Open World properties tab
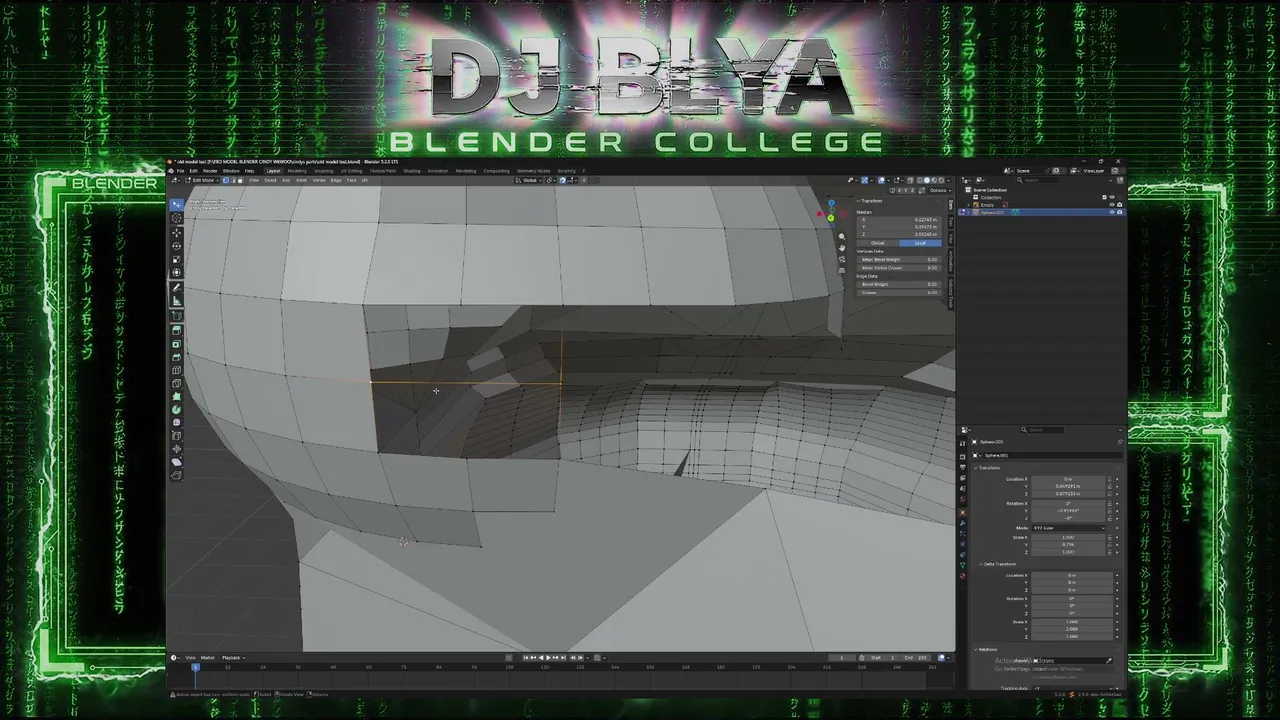1280x720 pixels. point(963,499)
